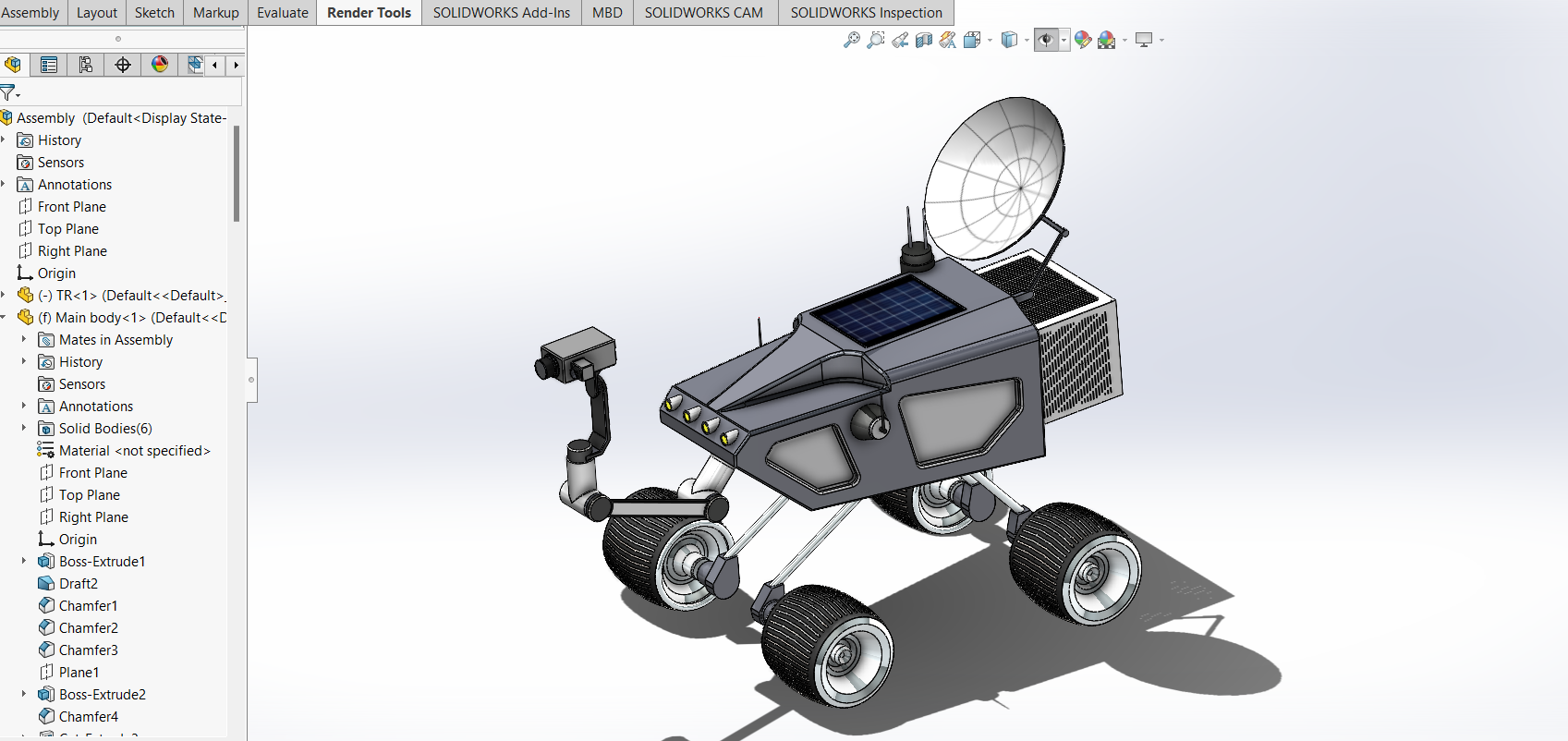
Task: Open the PropertyManager tab icon
Action: click(x=49, y=65)
